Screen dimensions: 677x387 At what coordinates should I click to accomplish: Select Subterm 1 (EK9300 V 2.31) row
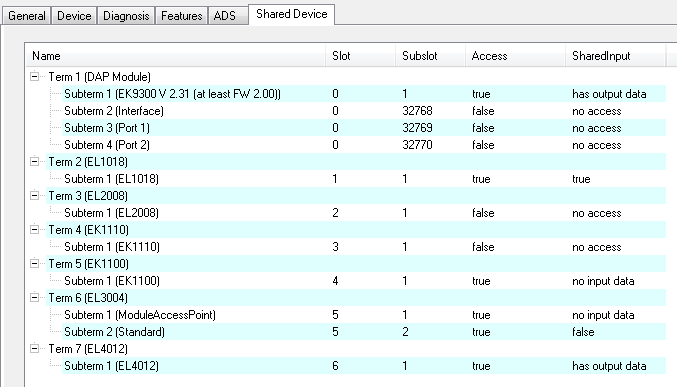click(364, 94)
